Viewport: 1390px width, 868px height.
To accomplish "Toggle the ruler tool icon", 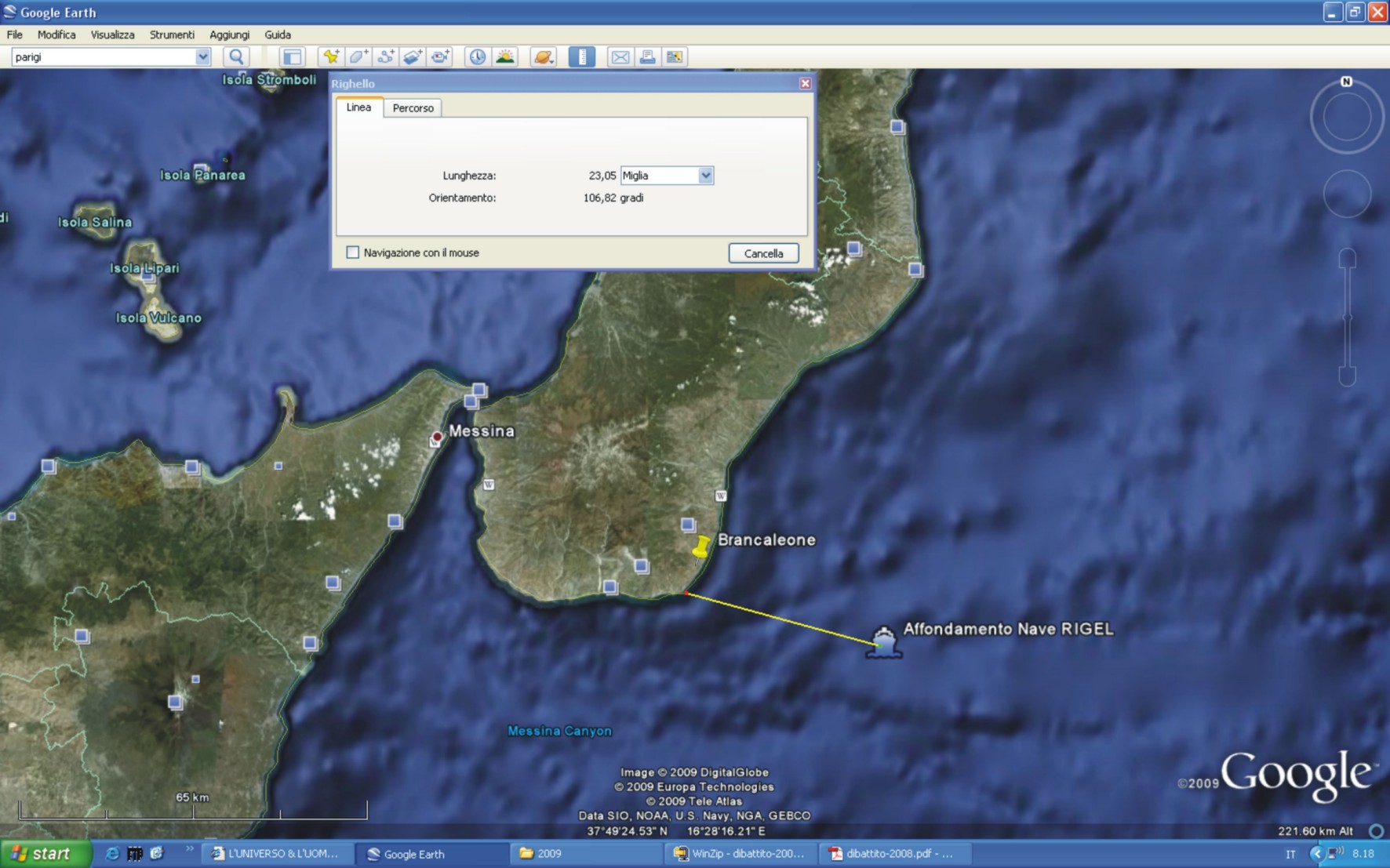I will pyautogui.click(x=581, y=56).
